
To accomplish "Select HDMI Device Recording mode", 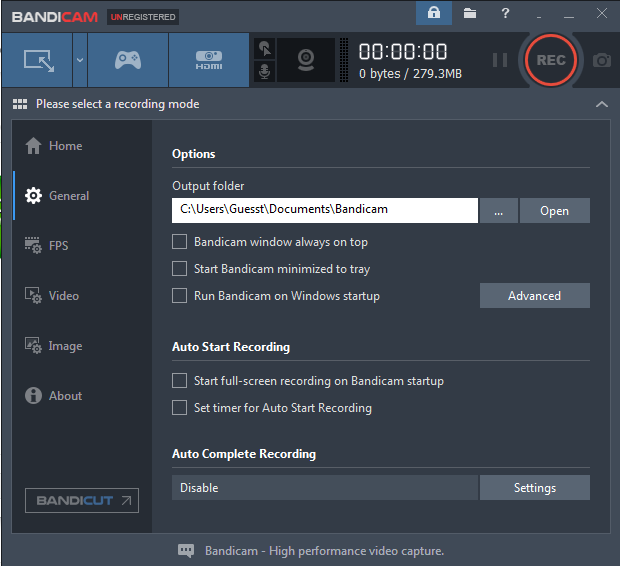I will 209,60.
